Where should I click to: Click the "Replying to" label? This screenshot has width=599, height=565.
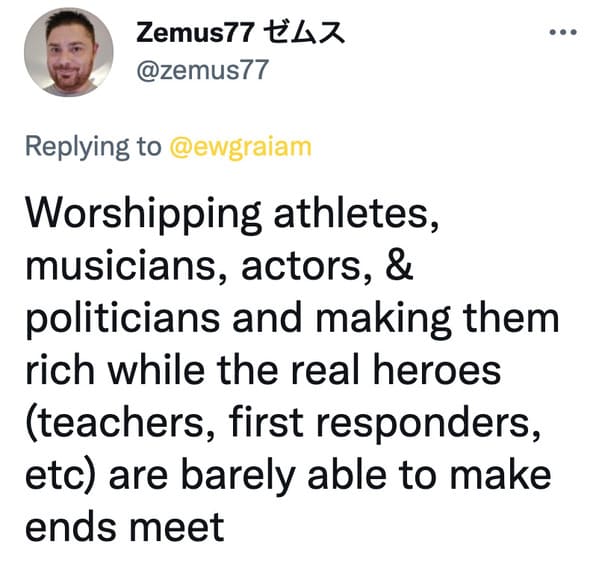(93, 147)
